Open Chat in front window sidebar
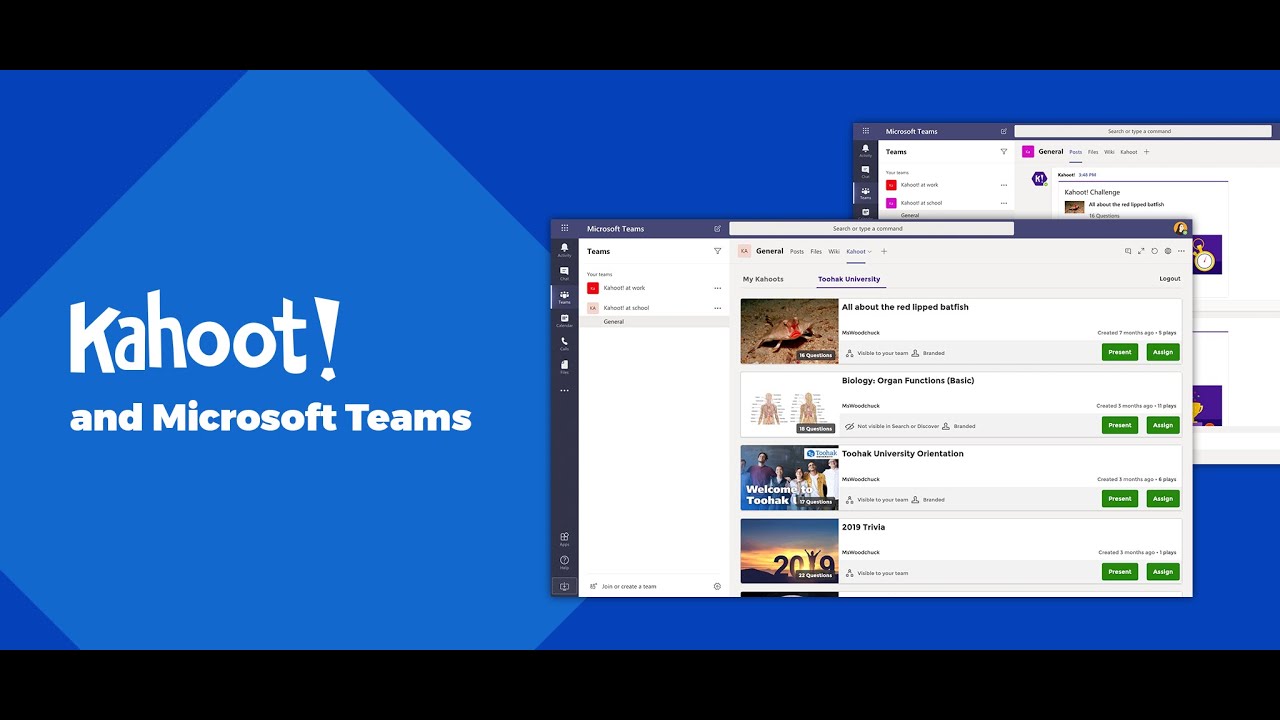Image resolution: width=1280 pixels, height=720 pixels. point(565,272)
